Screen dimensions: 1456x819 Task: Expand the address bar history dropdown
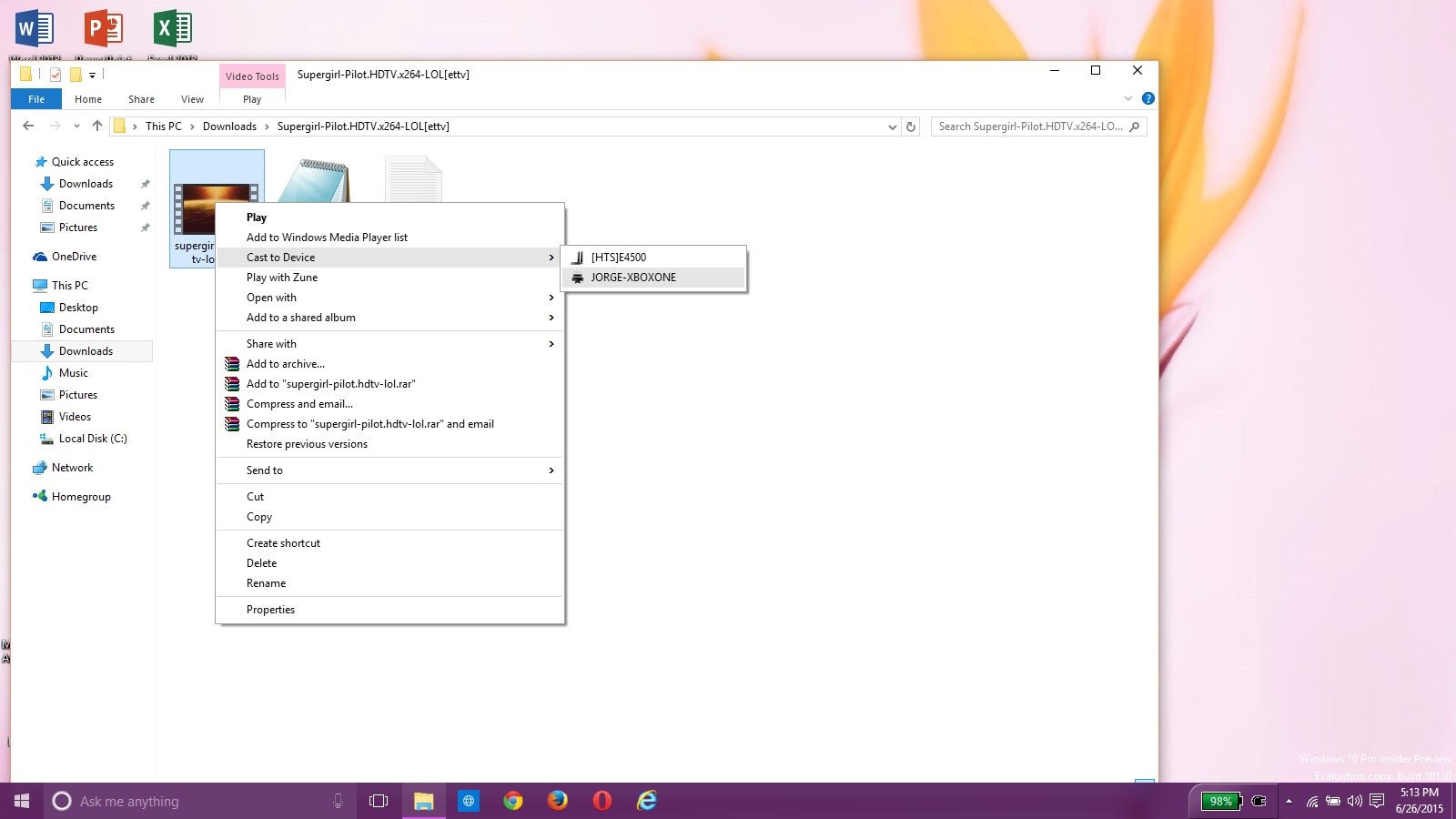tap(892, 127)
